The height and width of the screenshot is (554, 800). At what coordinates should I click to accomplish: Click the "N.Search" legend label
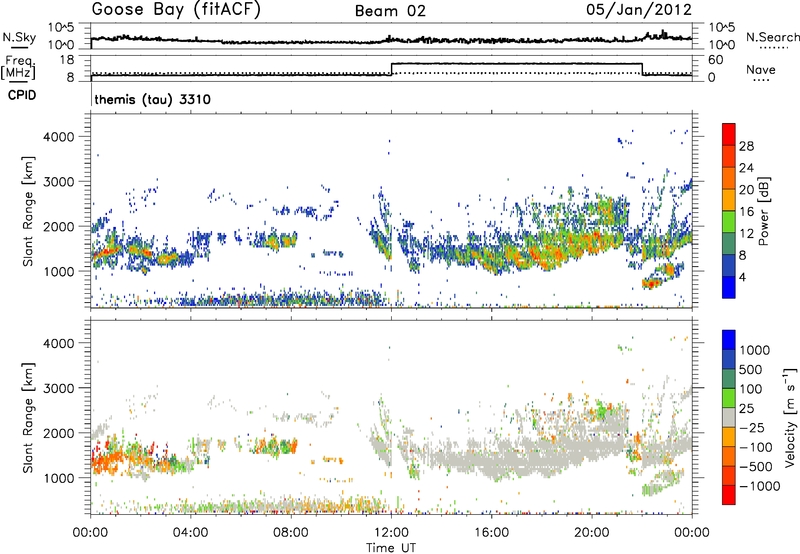coord(773,37)
